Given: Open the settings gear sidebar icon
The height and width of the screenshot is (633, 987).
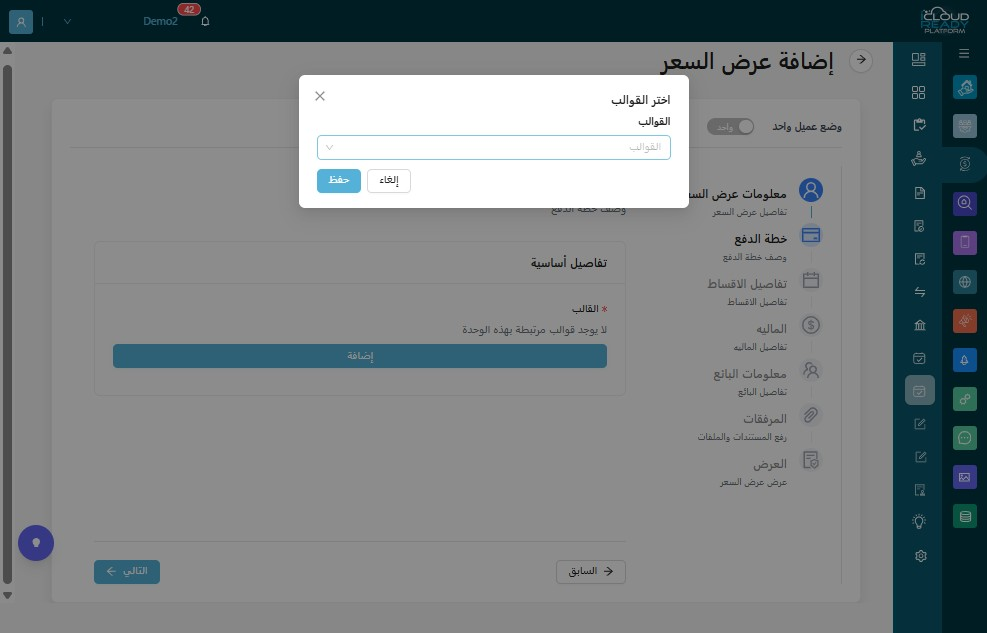Looking at the screenshot, I should 920,556.
